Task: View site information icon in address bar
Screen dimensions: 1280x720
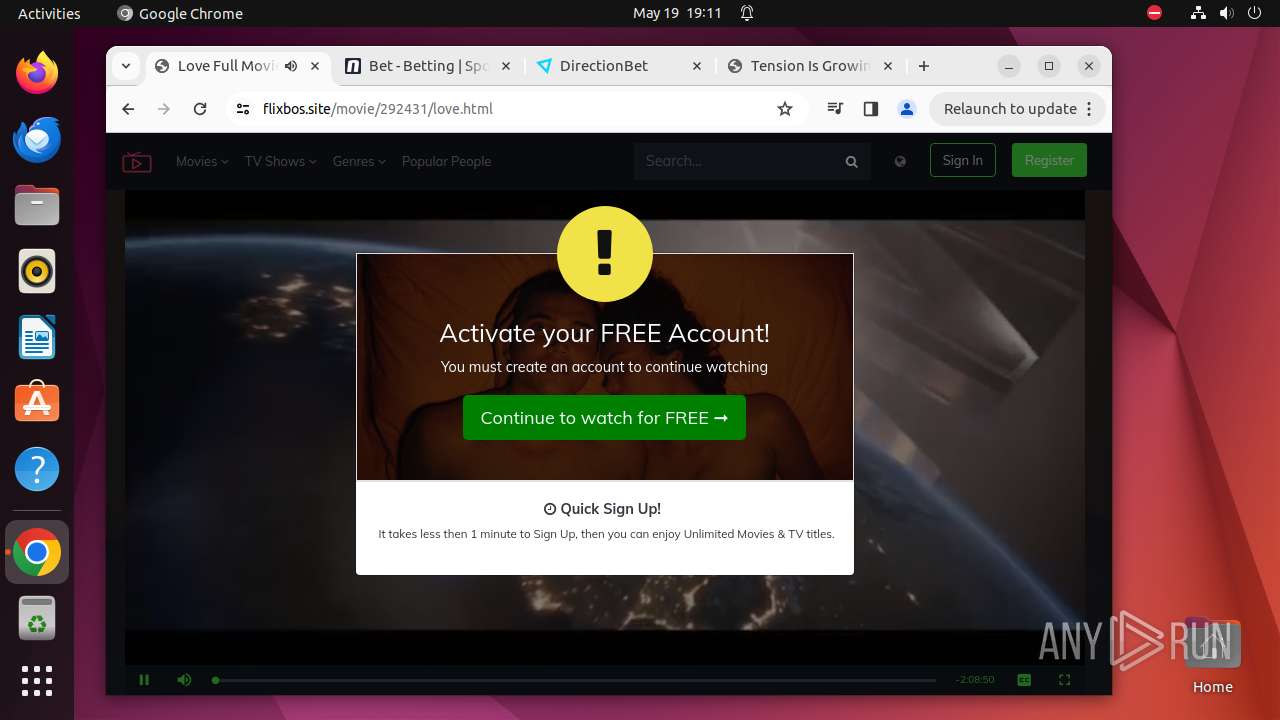Action: pyautogui.click(x=243, y=109)
